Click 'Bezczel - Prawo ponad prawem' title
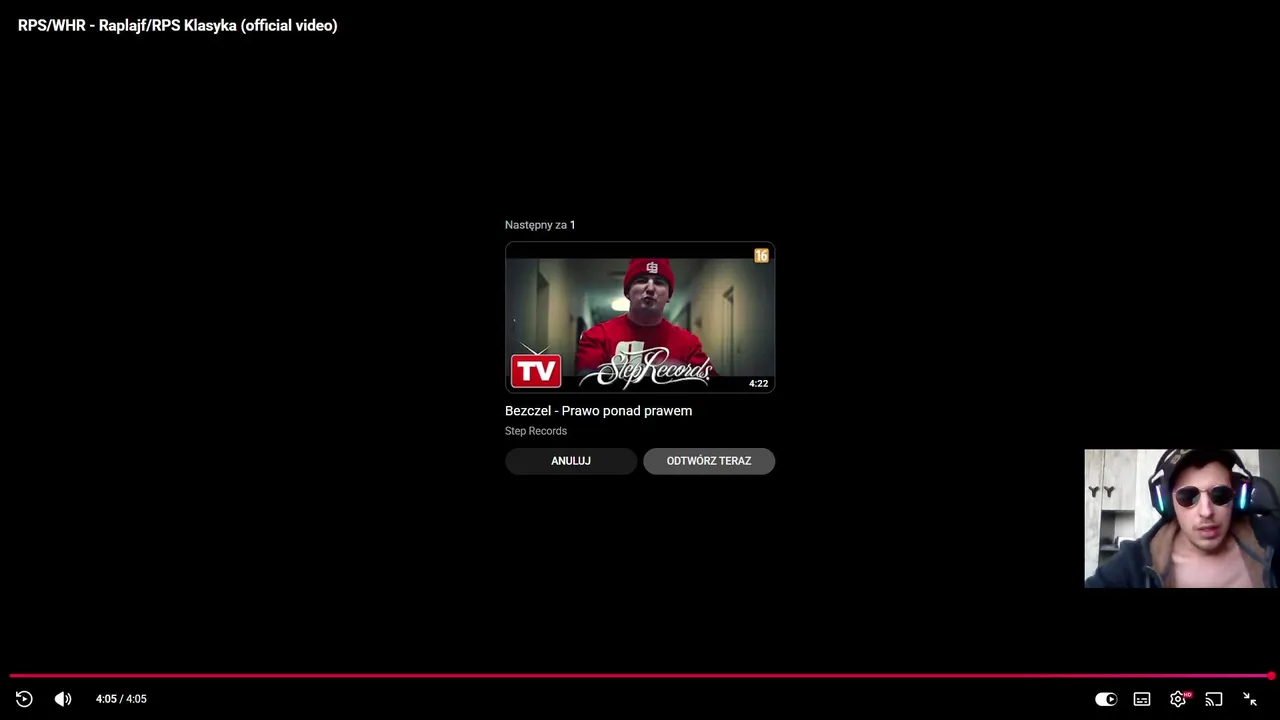Image resolution: width=1280 pixels, height=720 pixels. click(598, 411)
